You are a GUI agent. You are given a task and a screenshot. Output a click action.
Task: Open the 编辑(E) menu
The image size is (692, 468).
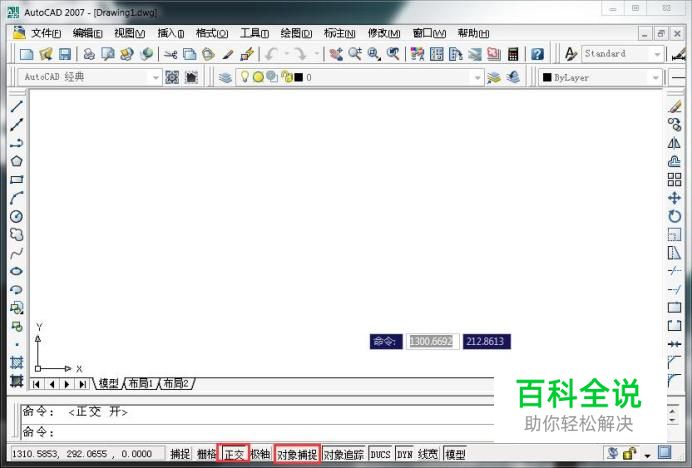(87, 33)
